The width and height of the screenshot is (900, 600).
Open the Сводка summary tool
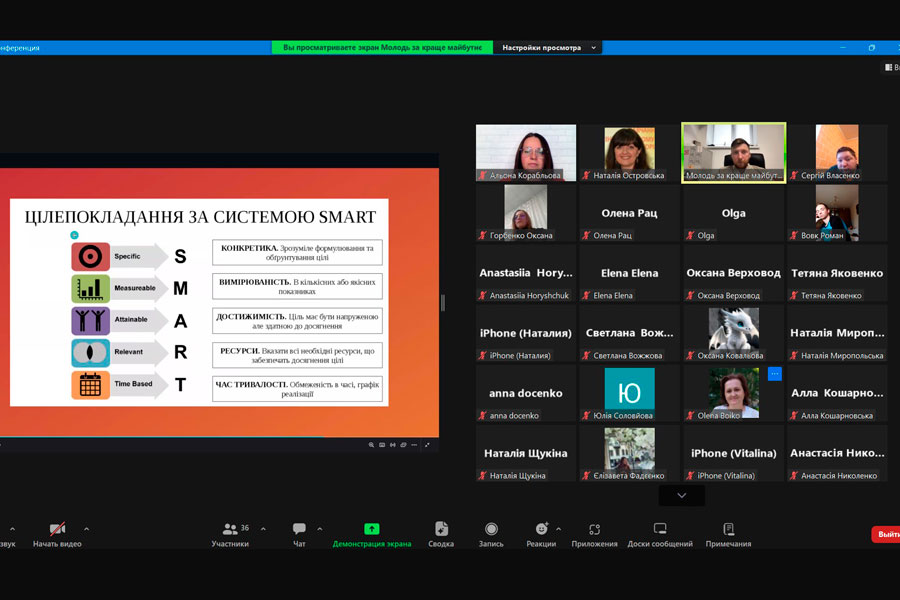click(441, 533)
